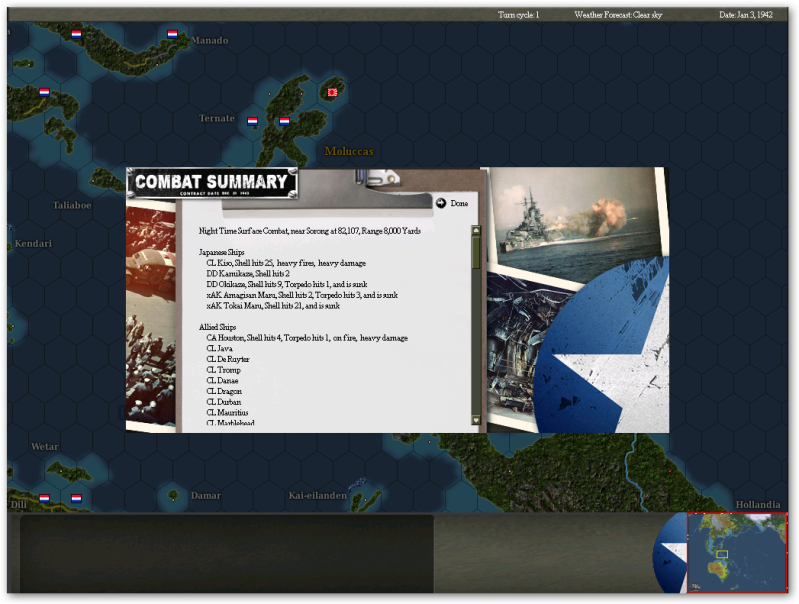Click the CL De Ruyter entry
The width and height of the screenshot is (799, 604).
228,359
